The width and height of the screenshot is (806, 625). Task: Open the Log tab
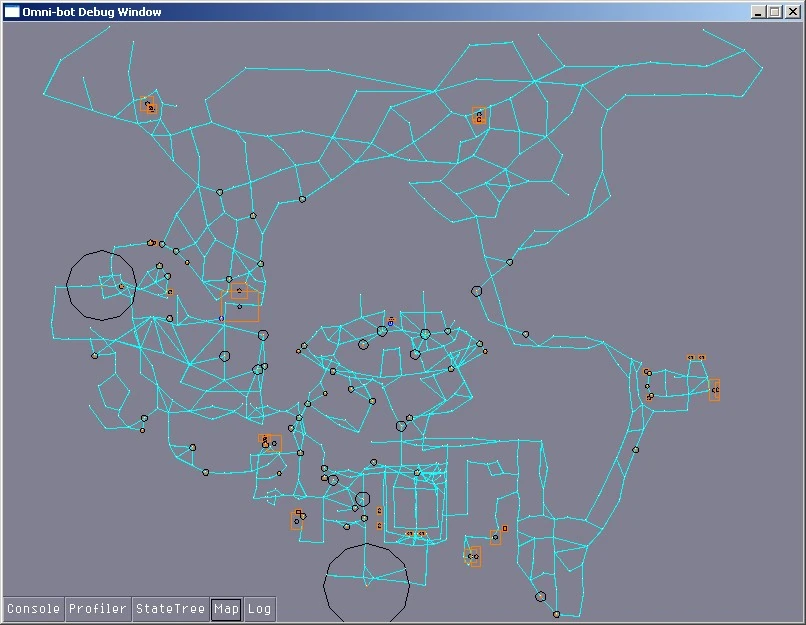click(260, 608)
